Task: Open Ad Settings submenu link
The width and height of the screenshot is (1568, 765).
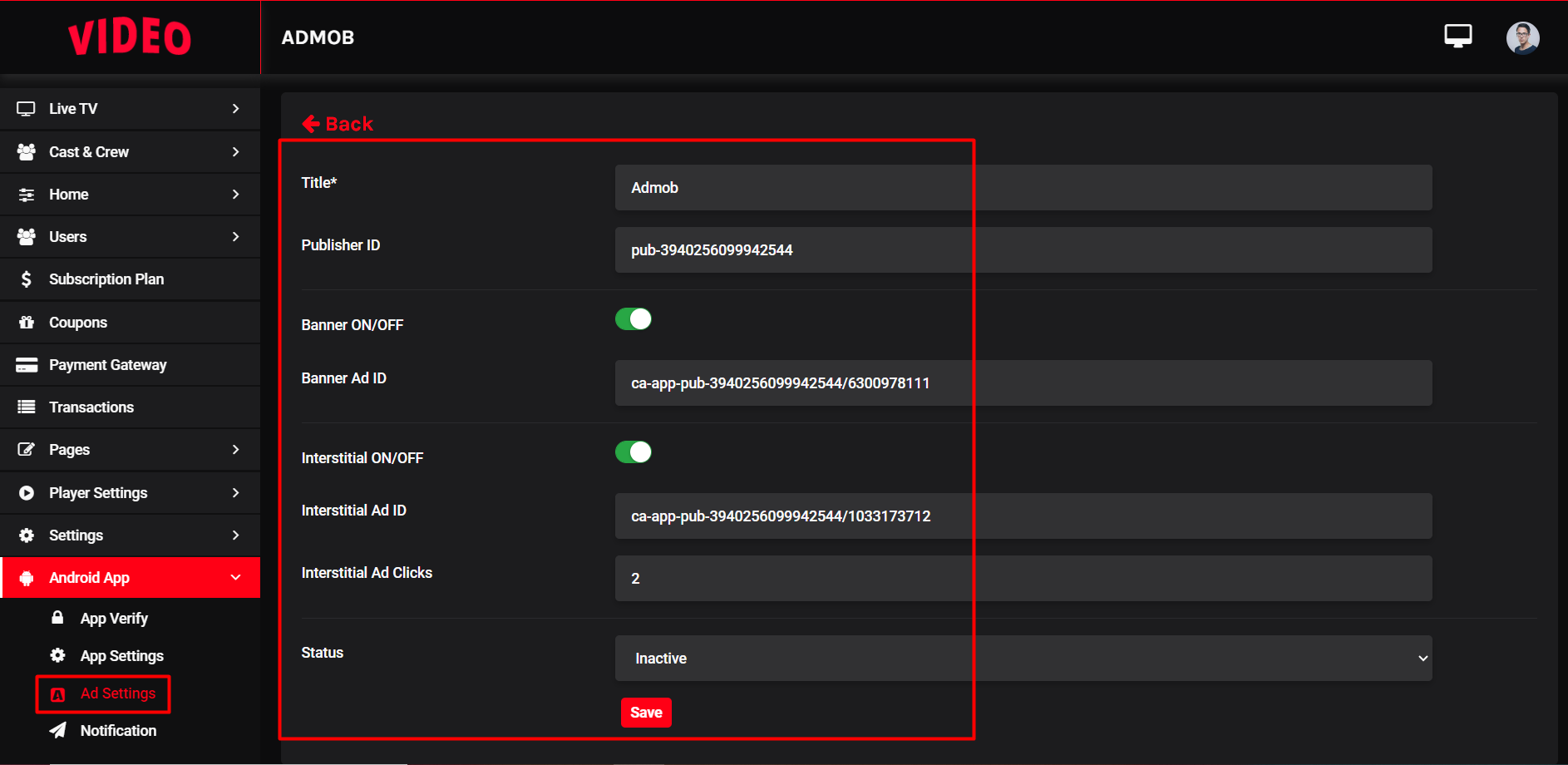Action: point(118,693)
